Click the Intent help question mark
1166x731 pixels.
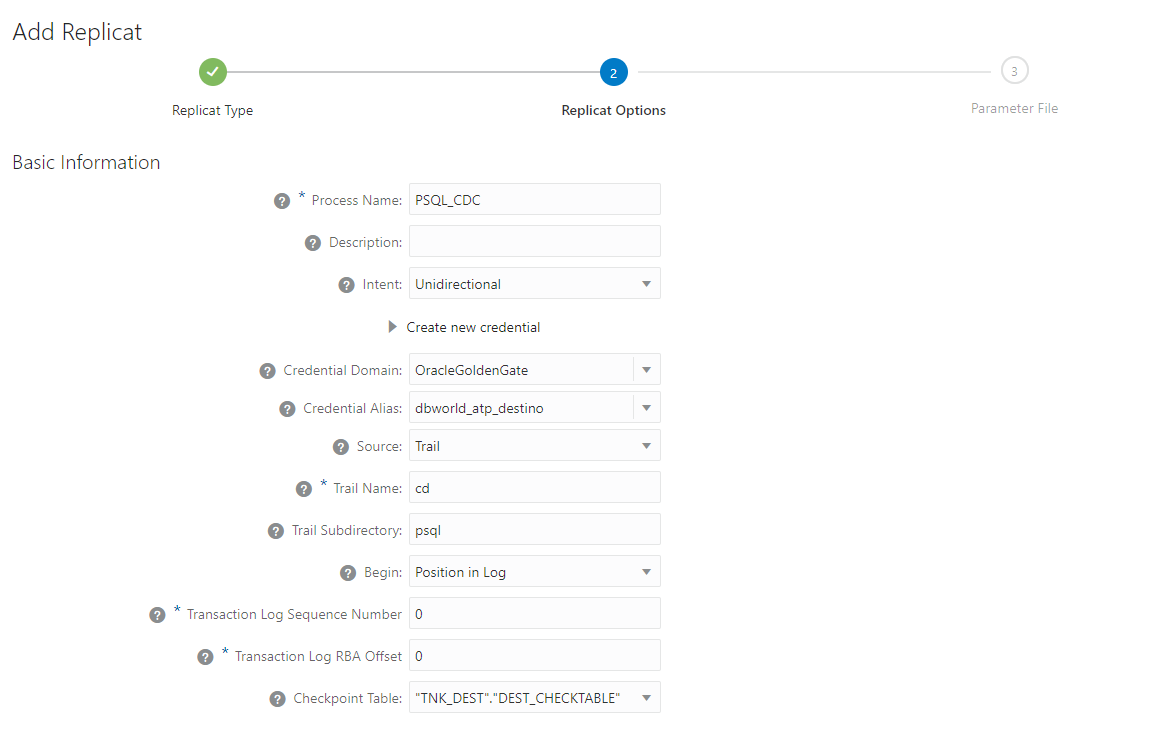tap(347, 285)
